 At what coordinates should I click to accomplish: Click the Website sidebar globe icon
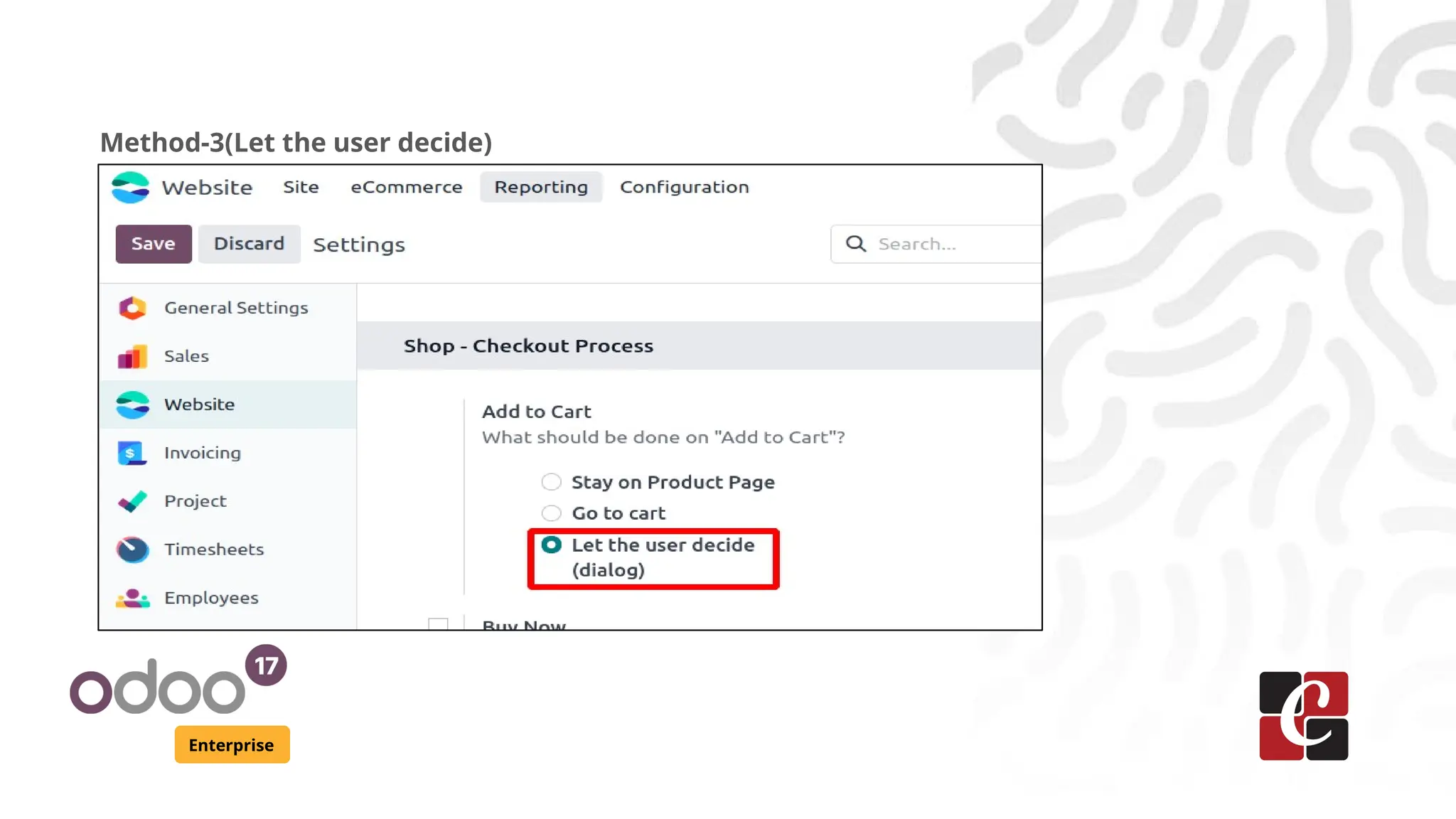132,405
